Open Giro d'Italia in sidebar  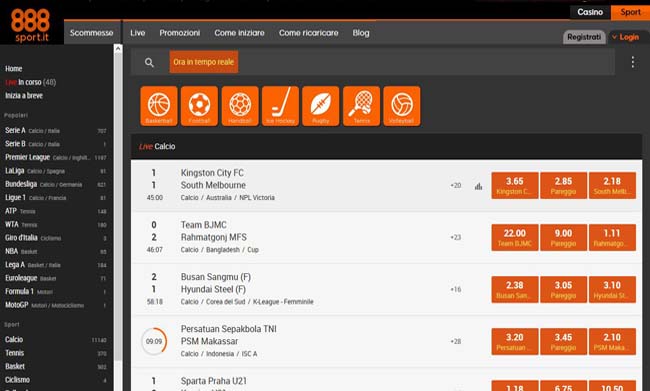click(x=56, y=238)
